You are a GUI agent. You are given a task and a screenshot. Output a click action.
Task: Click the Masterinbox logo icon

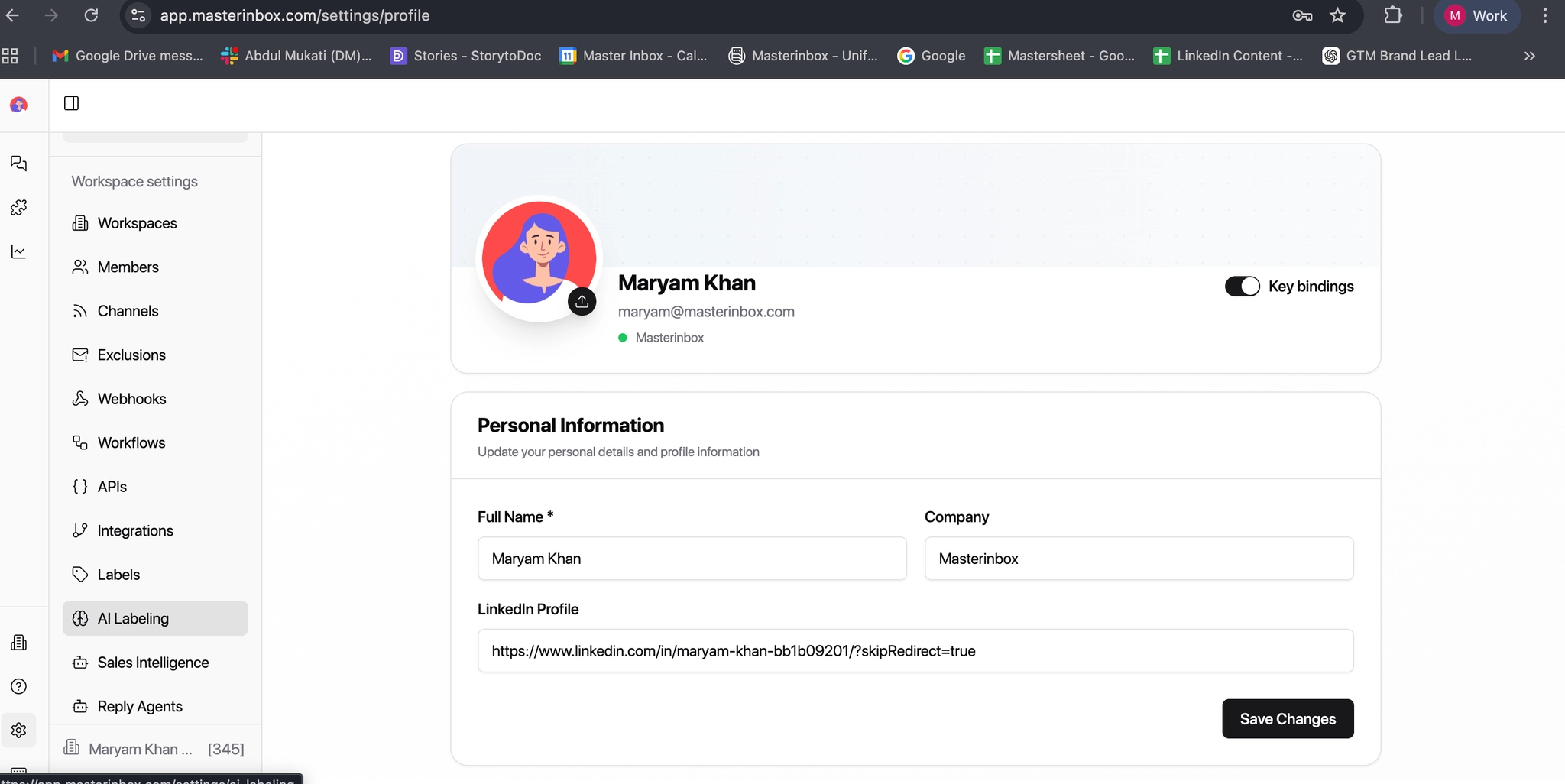[19, 105]
